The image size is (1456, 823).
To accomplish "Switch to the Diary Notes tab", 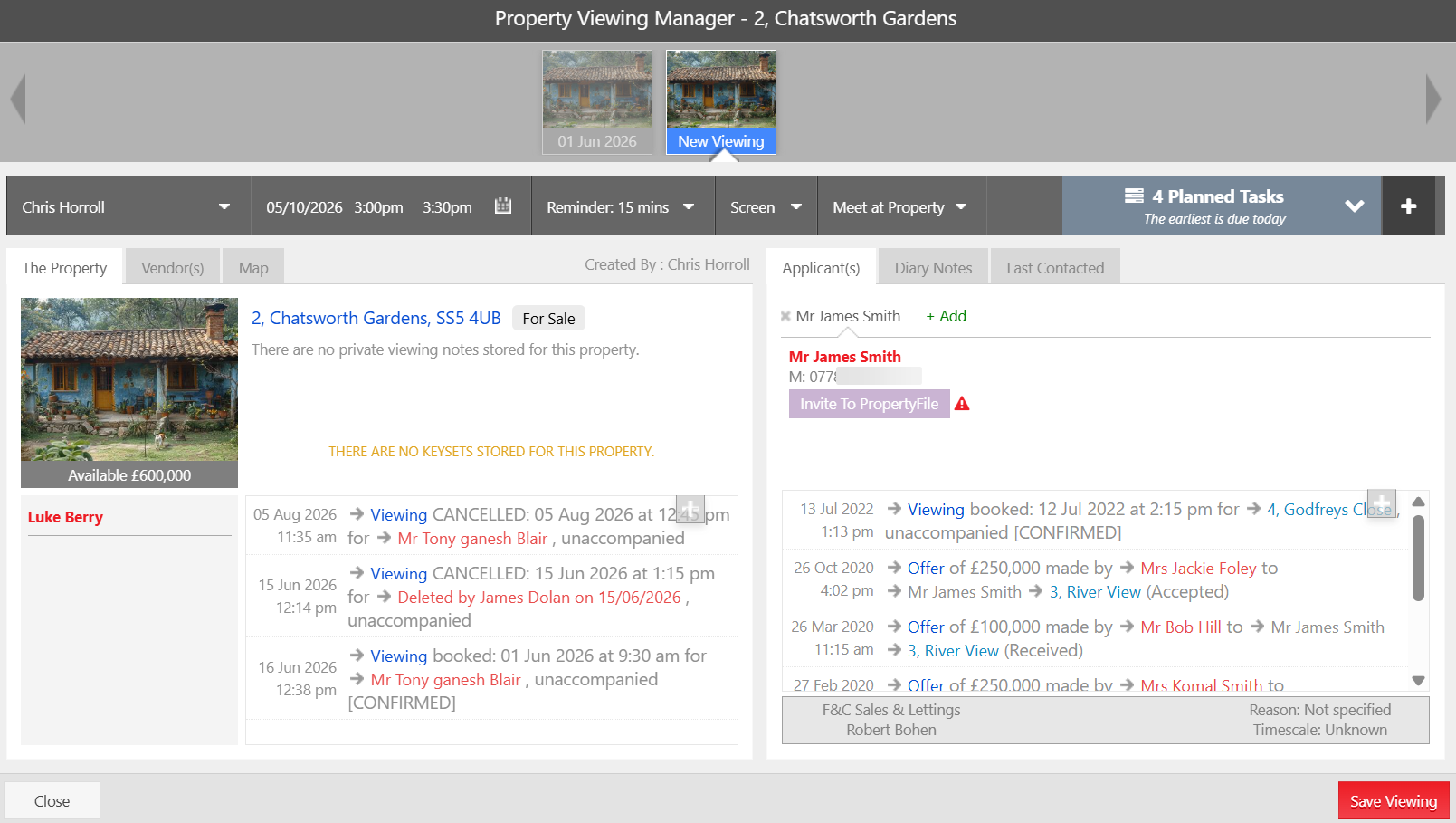I will (933, 267).
